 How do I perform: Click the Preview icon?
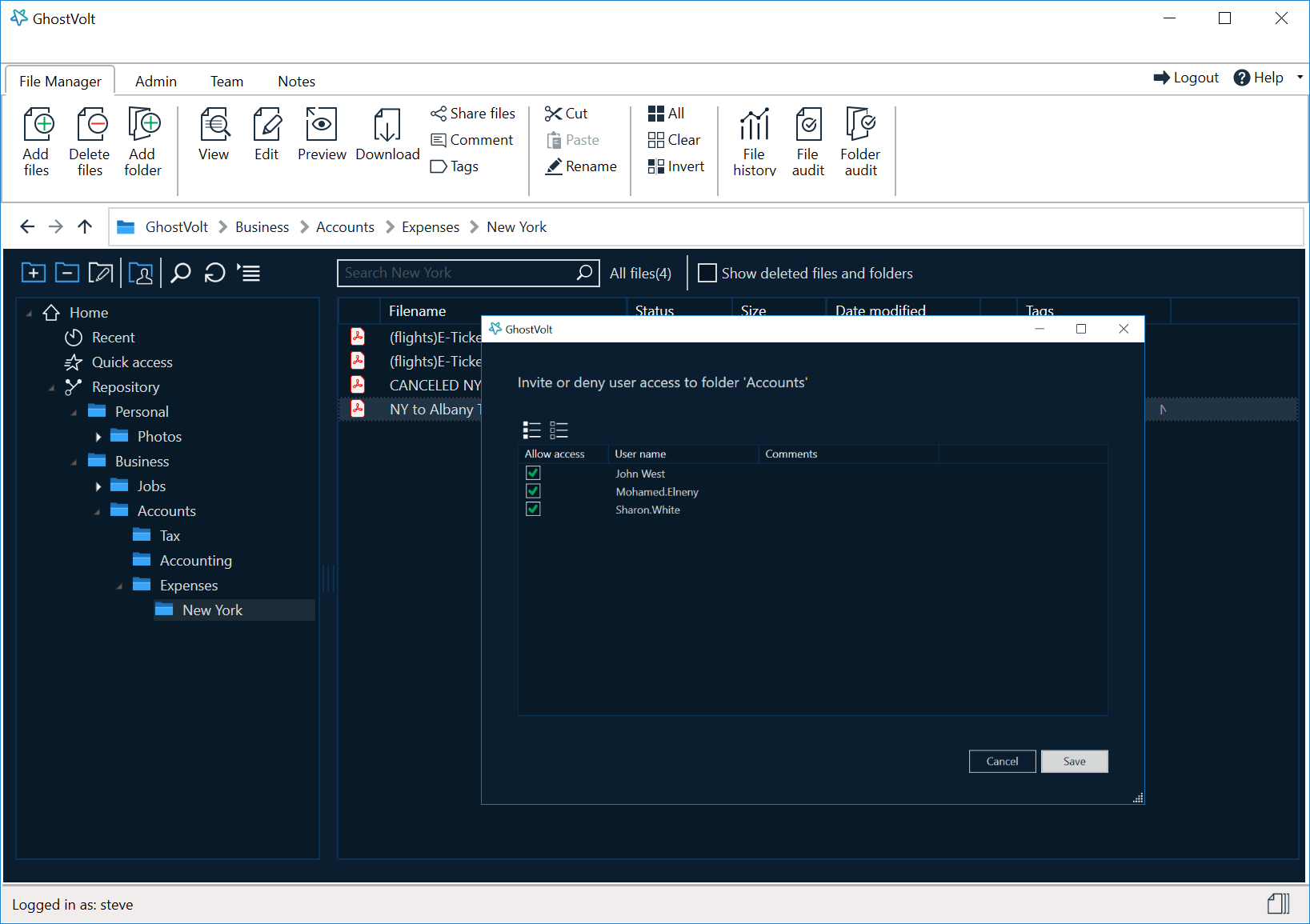click(322, 134)
